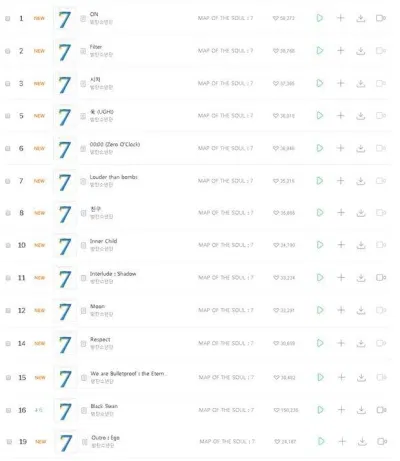Viewport: 400px width, 461px height.
Task: Add Filter to playlist with plus icon
Action: pos(340,51)
